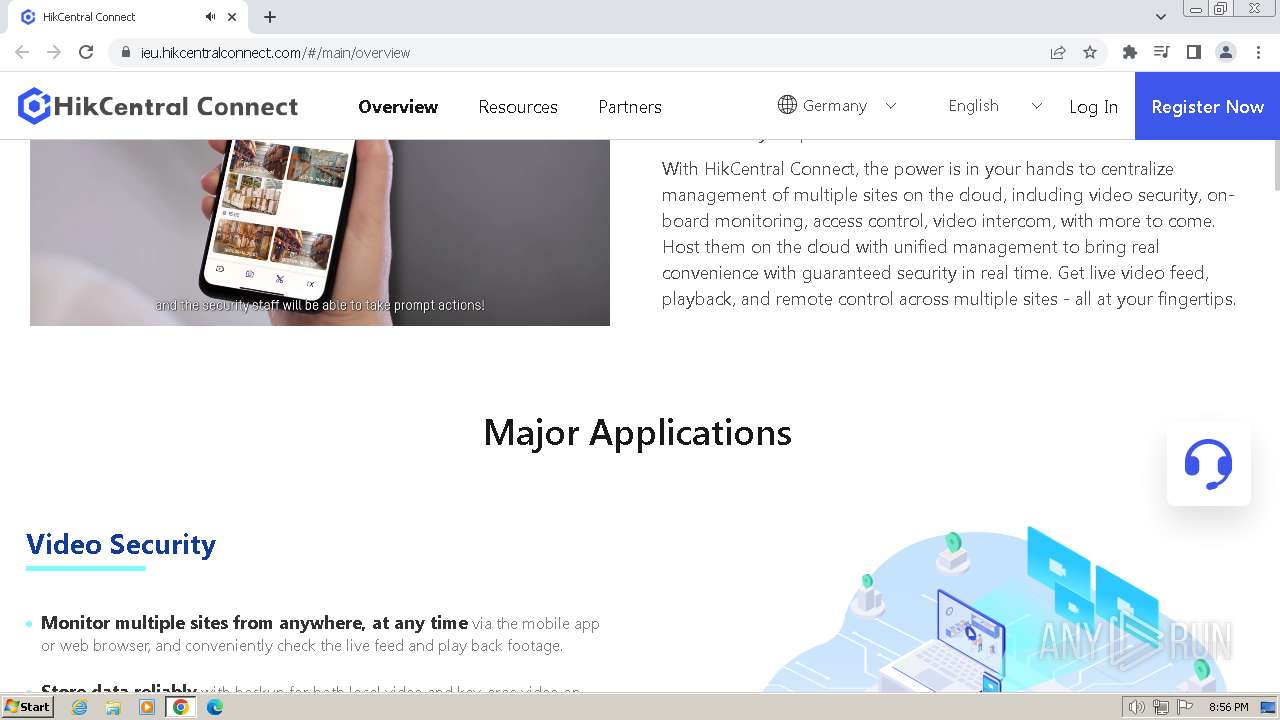Switch to Chrome in the taskbar
The height and width of the screenshot is (720, 1280).
(181, 707)
